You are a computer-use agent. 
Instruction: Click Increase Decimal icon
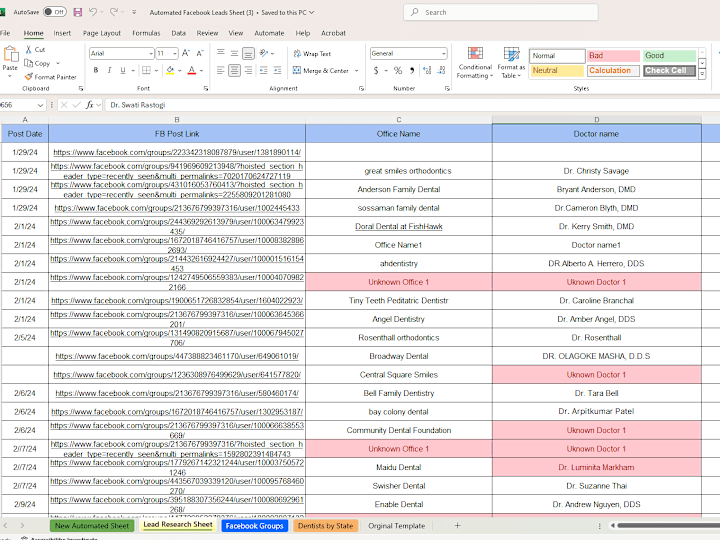427,70
